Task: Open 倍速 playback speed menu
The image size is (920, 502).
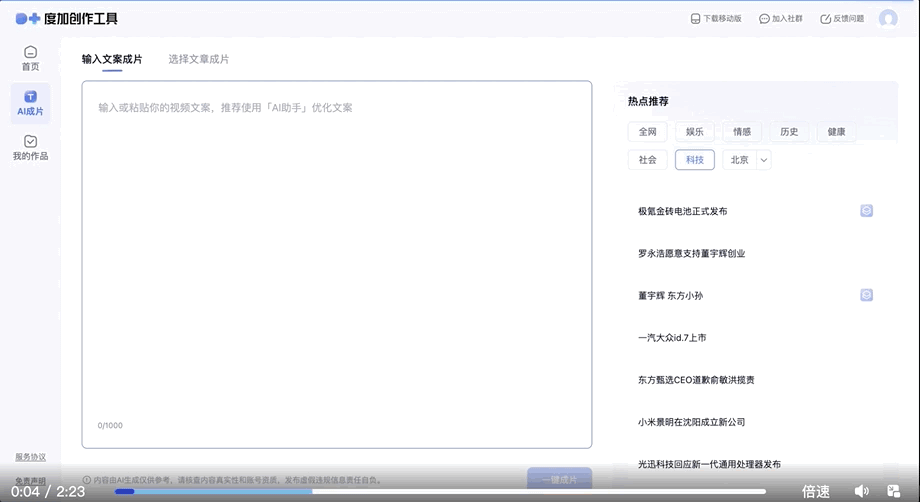Action: pyautogui.click(x=816, y=491)
